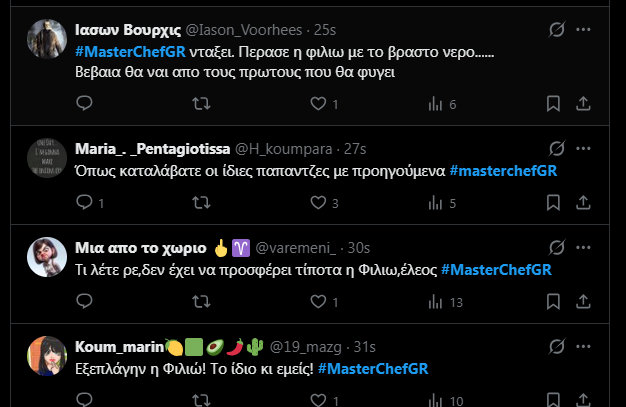Share Koum_marin's tweet
Screen dimensions: 626x407
[583, 401]
